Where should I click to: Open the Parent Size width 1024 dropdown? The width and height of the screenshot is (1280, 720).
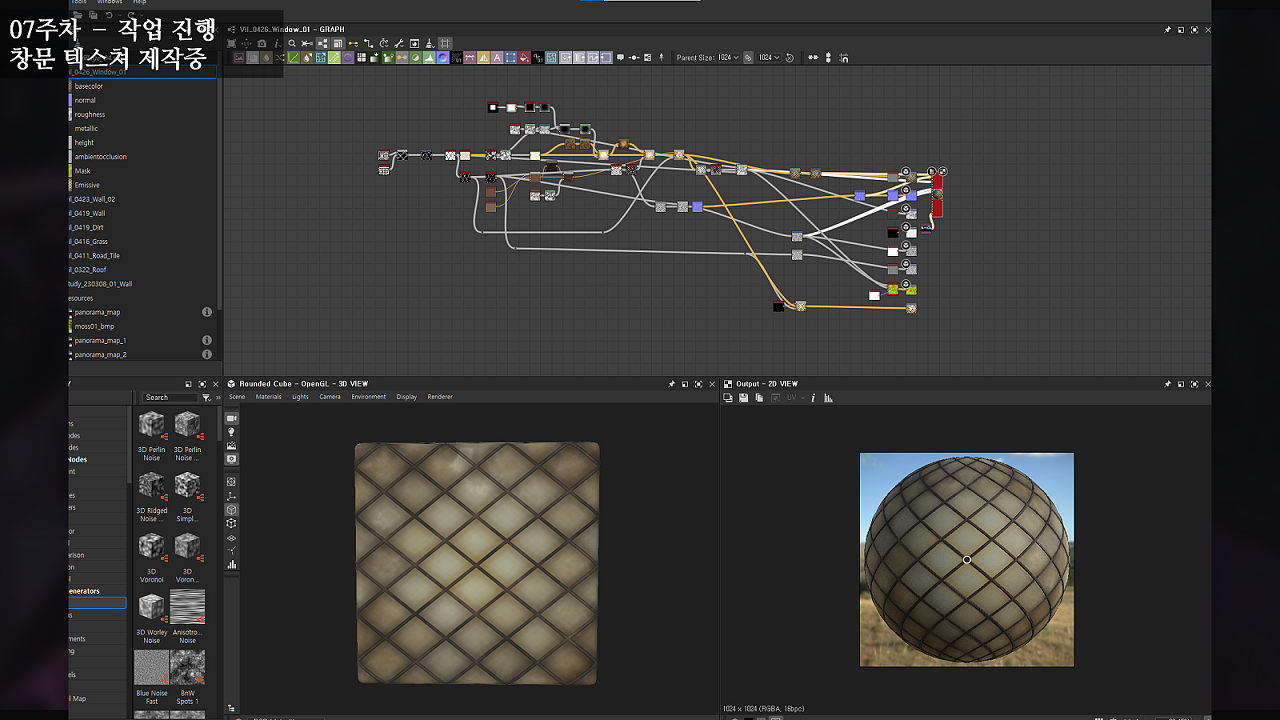727,57
